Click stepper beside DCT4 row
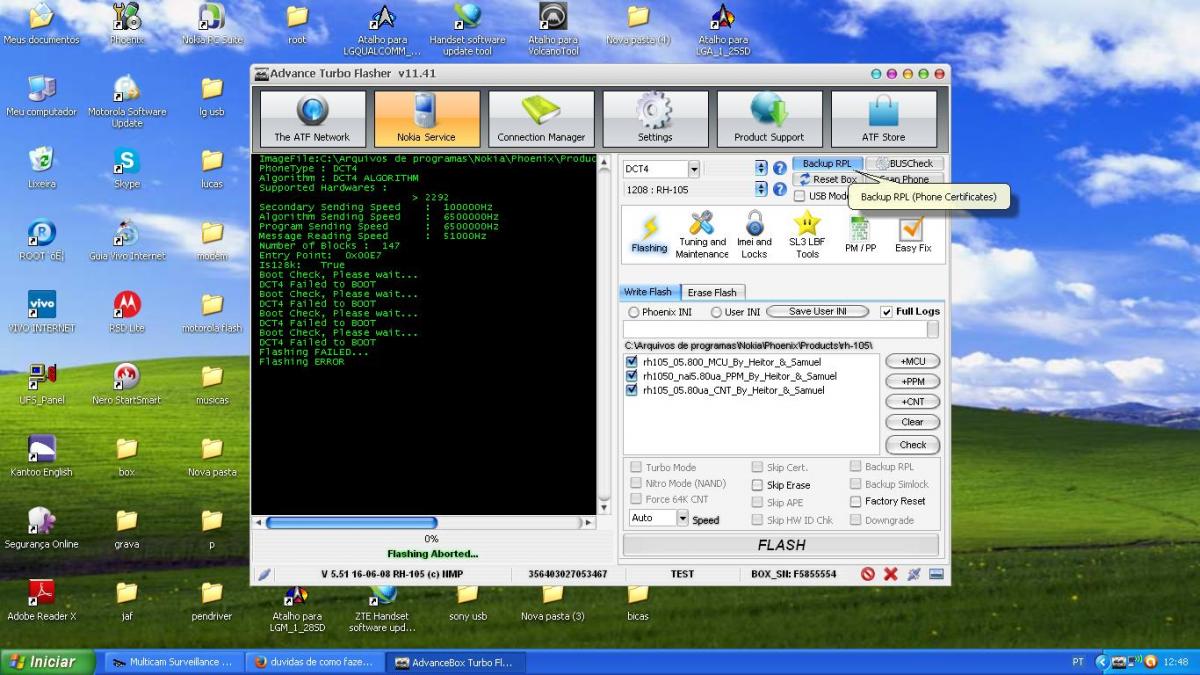Image resolution: width=1200 pixels, height=675 pixels. pos(762,168)
